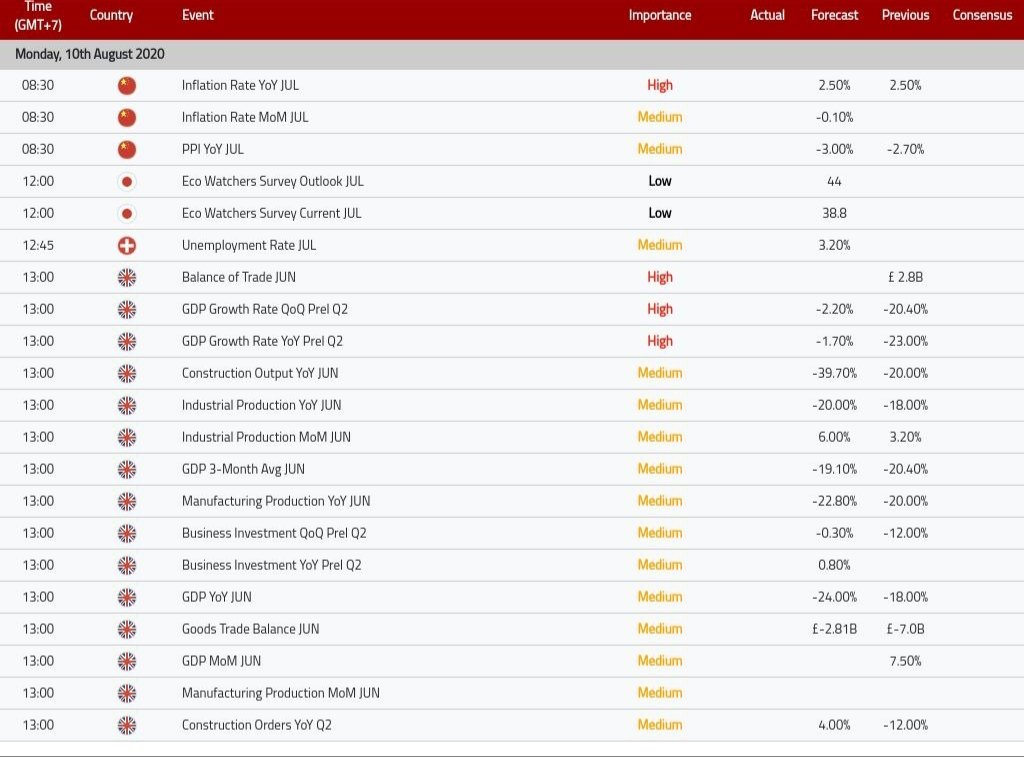Click UK flag beside GDP 3-Month Avg JUN
1024x757 pixels.
click(127, 469)
